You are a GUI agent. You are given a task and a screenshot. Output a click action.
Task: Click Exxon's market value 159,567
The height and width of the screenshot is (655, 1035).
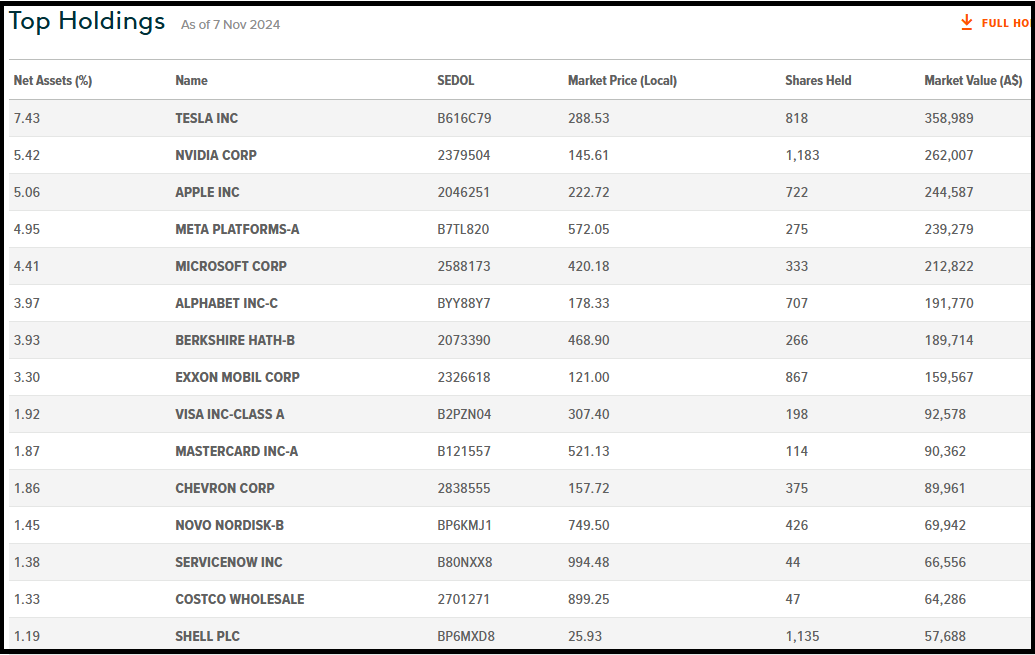tap(949, 377)
